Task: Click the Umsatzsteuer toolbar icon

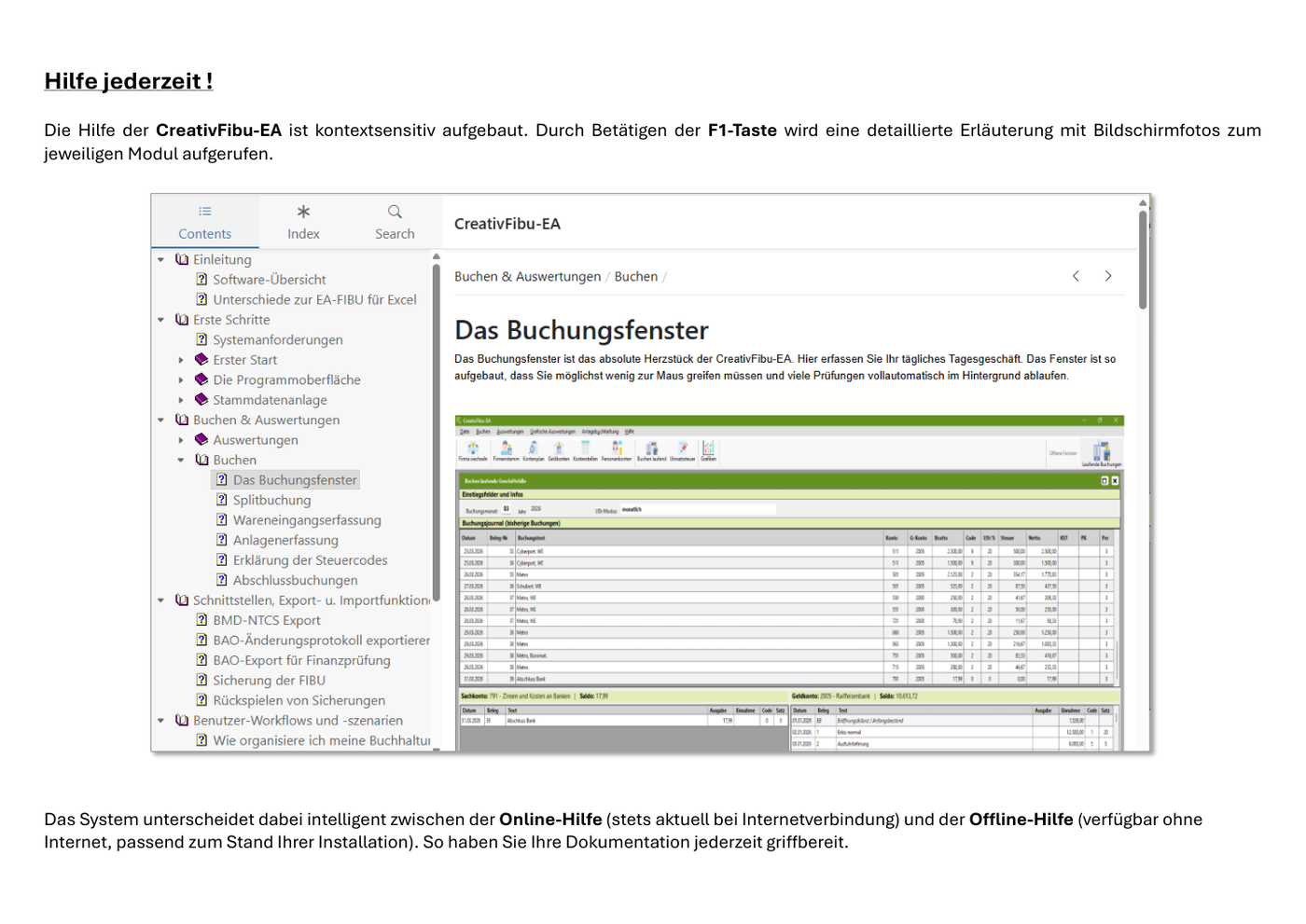Action: 682,451
